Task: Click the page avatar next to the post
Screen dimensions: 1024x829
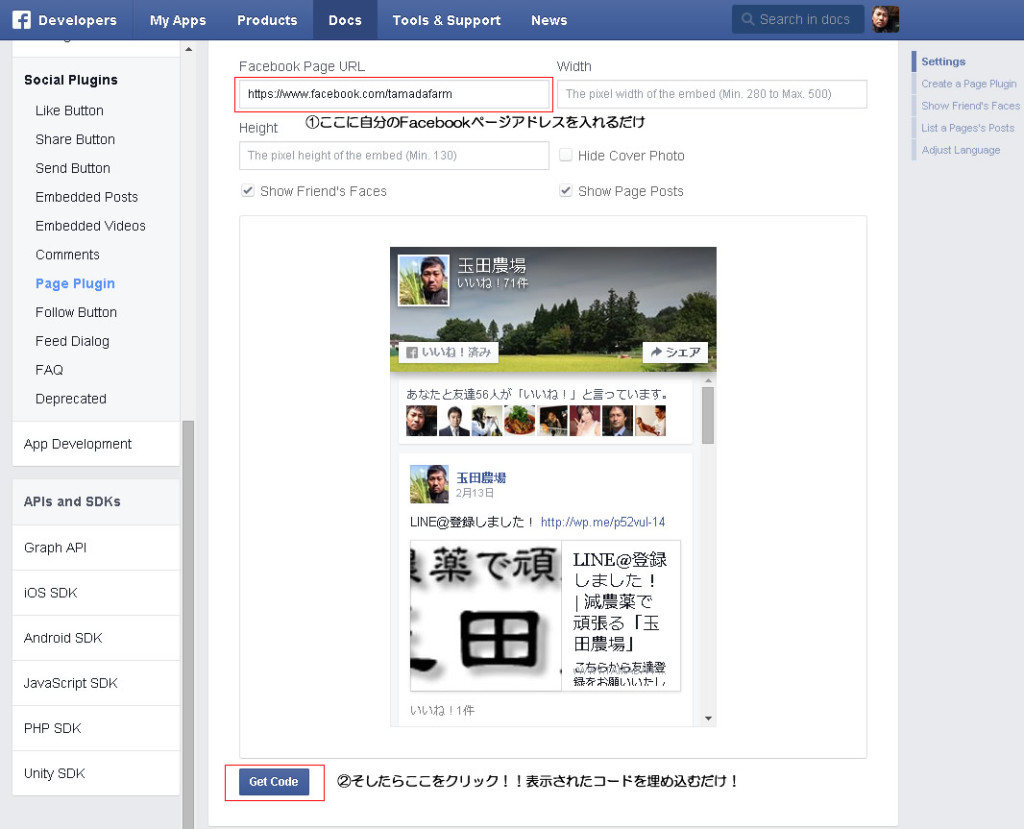Action: pyautogui.click(x=429, y=484)
